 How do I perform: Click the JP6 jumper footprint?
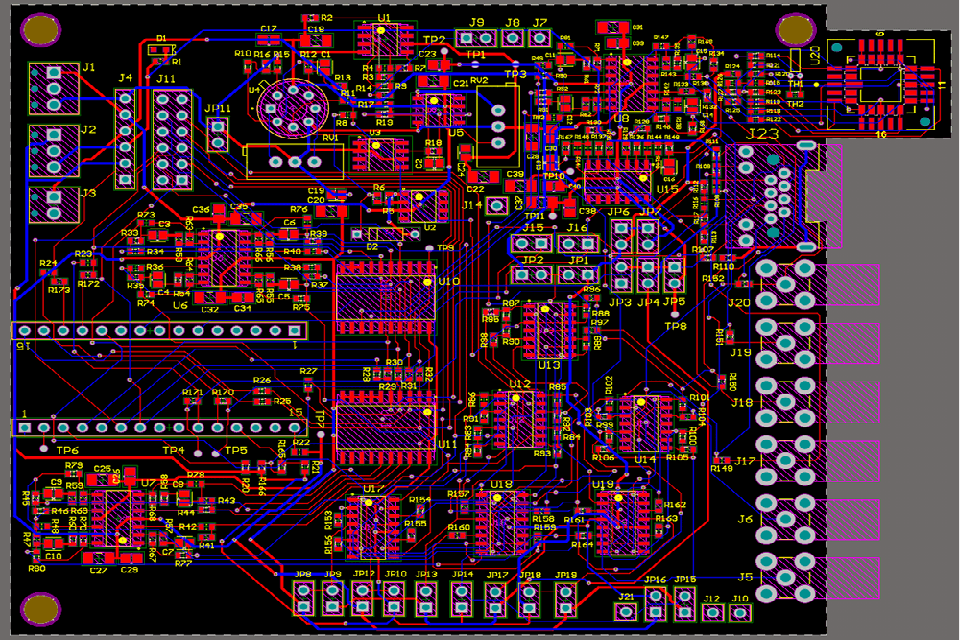[x=621, y=236]
